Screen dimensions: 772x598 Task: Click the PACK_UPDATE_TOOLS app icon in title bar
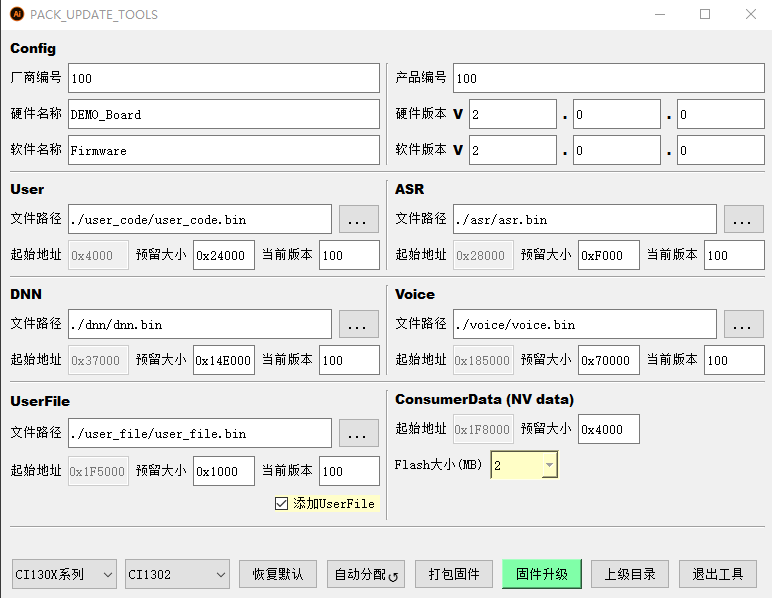point(16,15)
